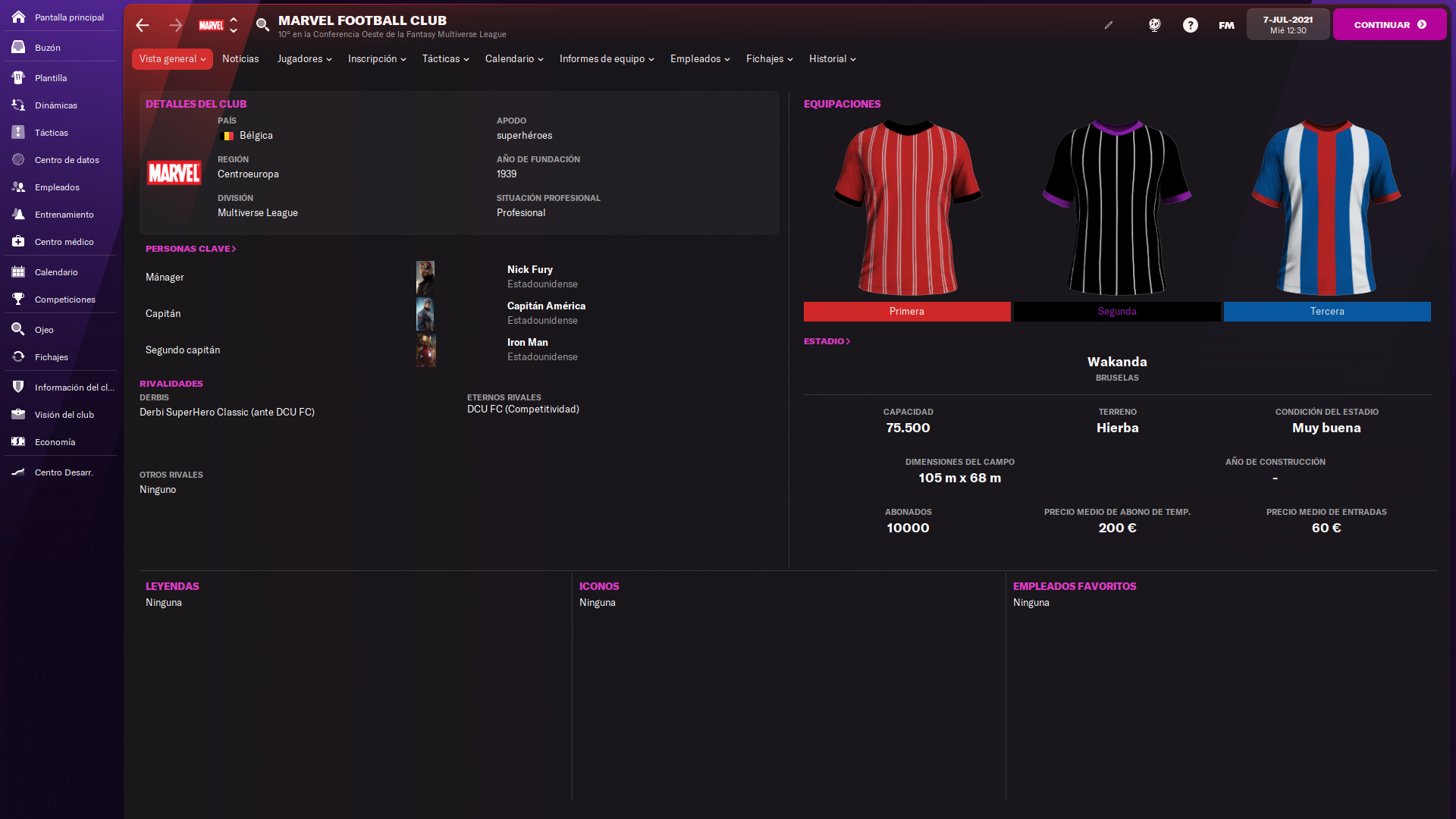Click the CONTINUAR button

(1389, 25)
